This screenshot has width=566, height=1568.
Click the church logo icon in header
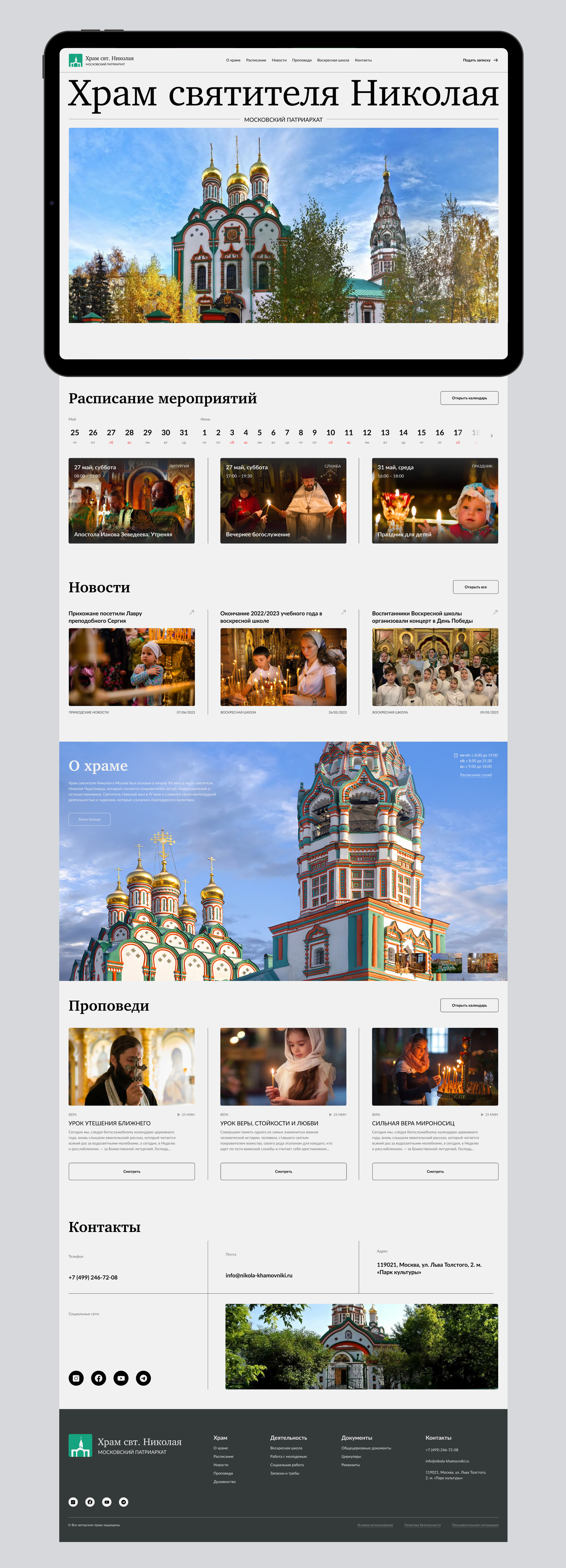click(x=75, y=60)
